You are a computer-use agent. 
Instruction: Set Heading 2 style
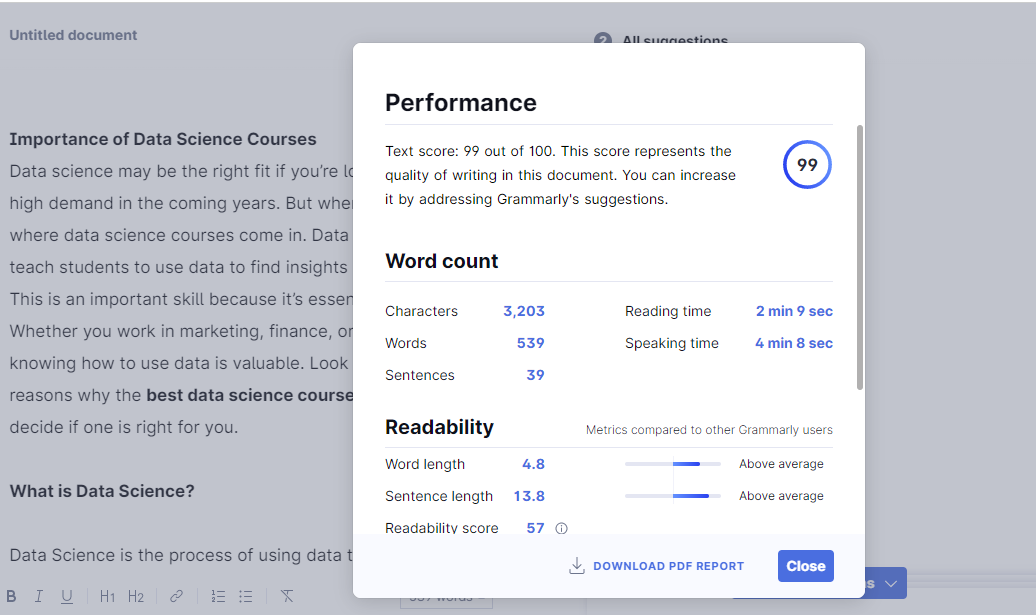point(136,596)
